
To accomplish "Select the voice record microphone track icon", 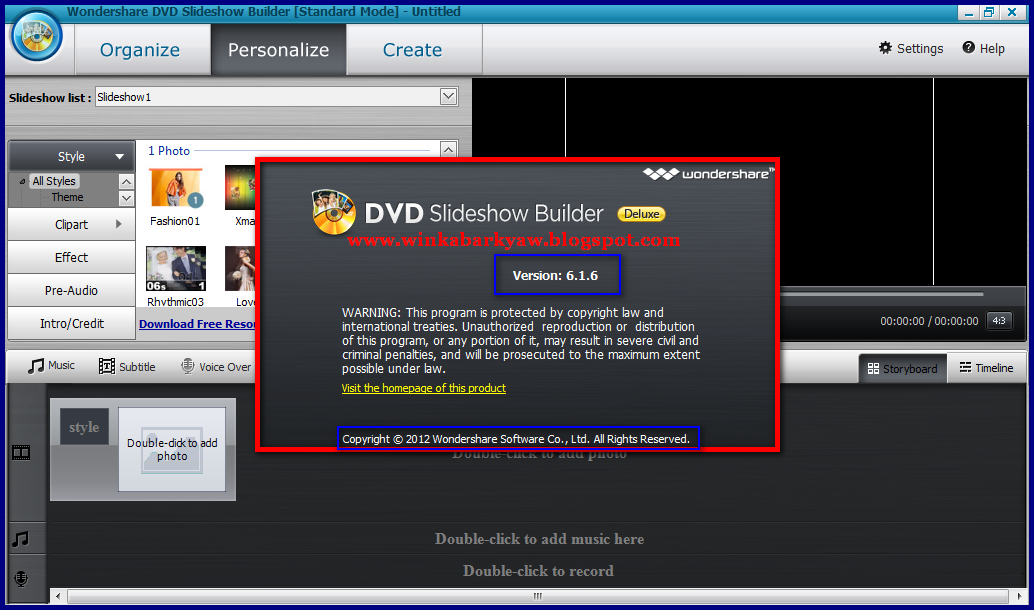I will point(21,579).
